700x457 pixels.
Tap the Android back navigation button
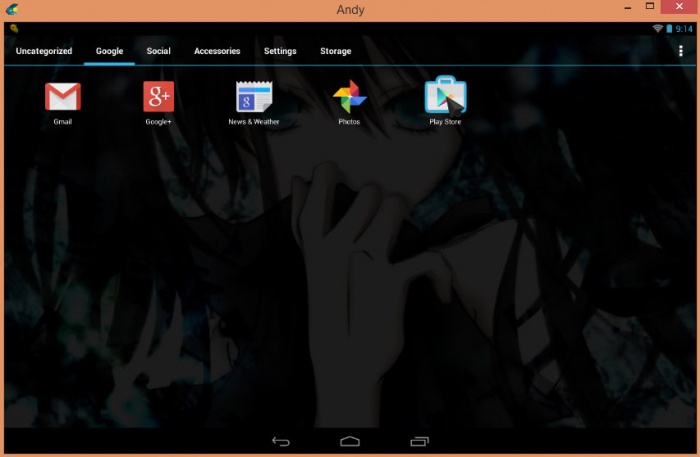pyautogui.click(x=281, y=441)
